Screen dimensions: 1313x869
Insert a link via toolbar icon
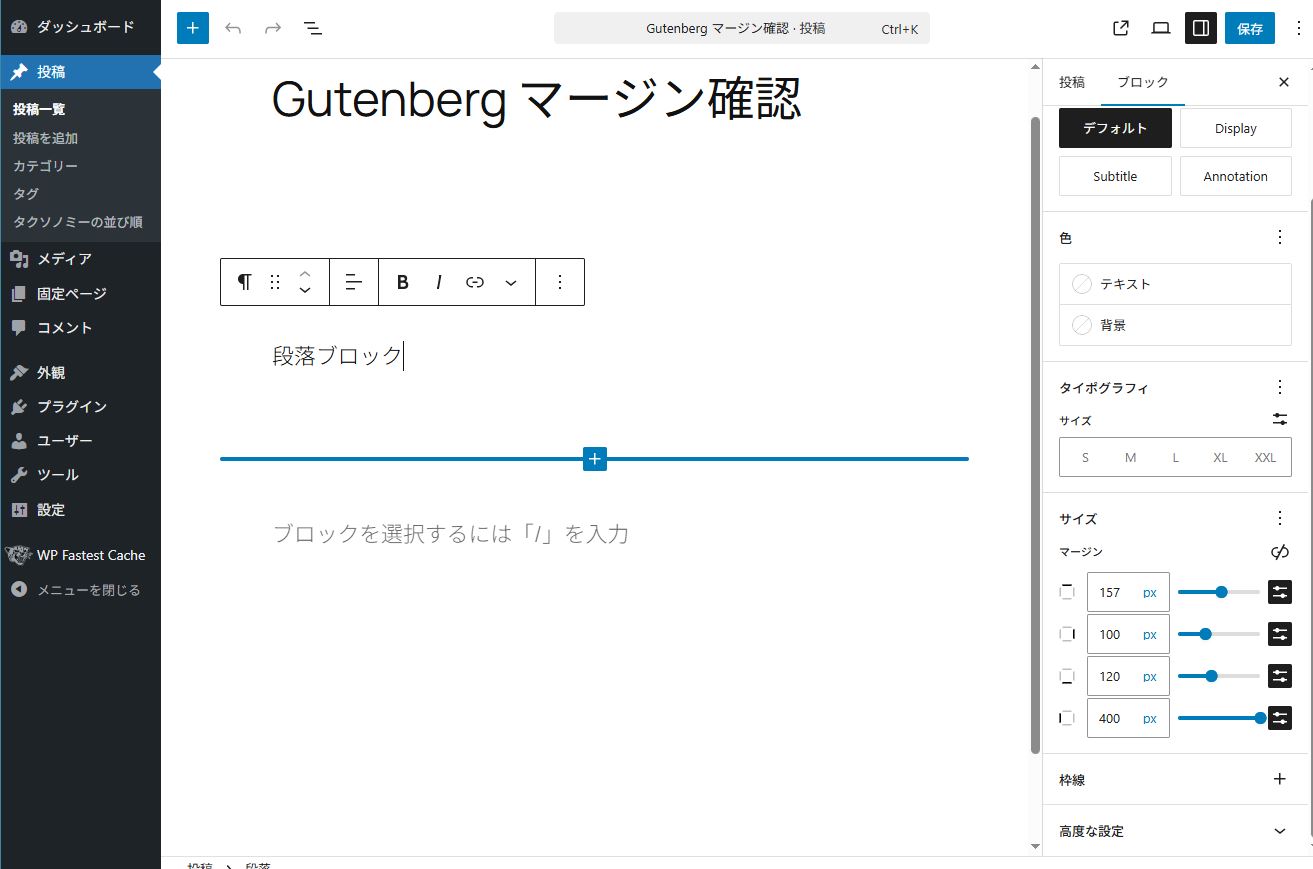[x=475, y=282]
